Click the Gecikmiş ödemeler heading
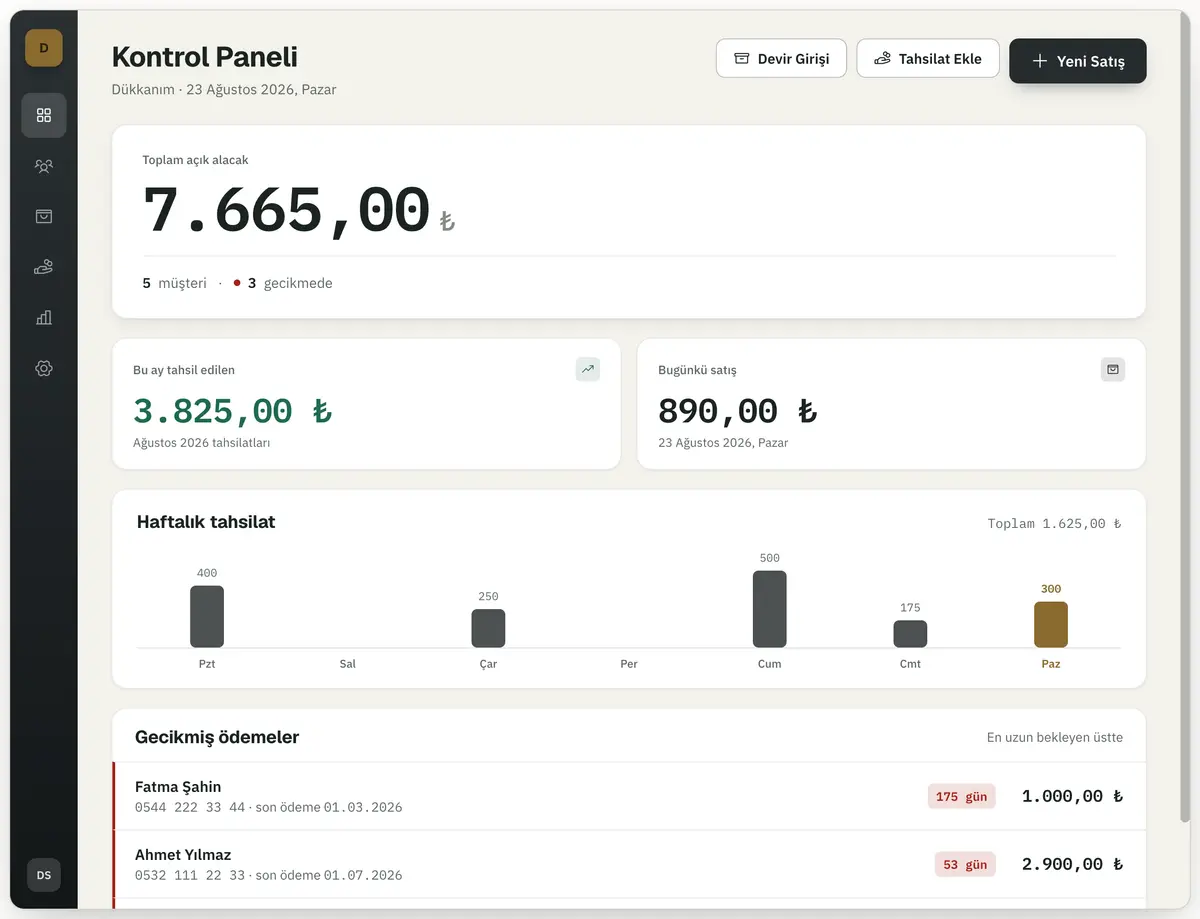Screen dimensions: 1200x919 click(217, 737)
